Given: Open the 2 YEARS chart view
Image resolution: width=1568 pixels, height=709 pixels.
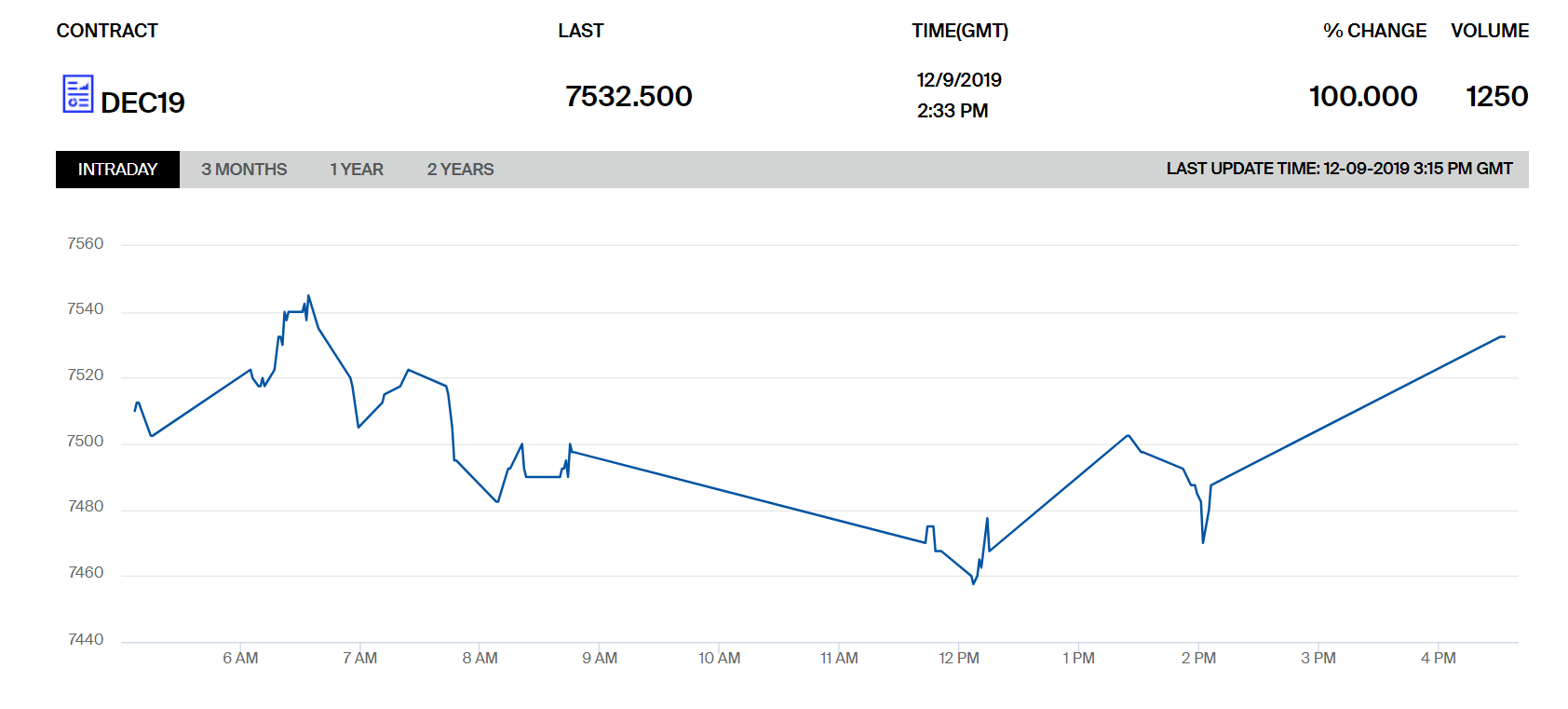Looking at the screenshot, I should click(460, 170).
